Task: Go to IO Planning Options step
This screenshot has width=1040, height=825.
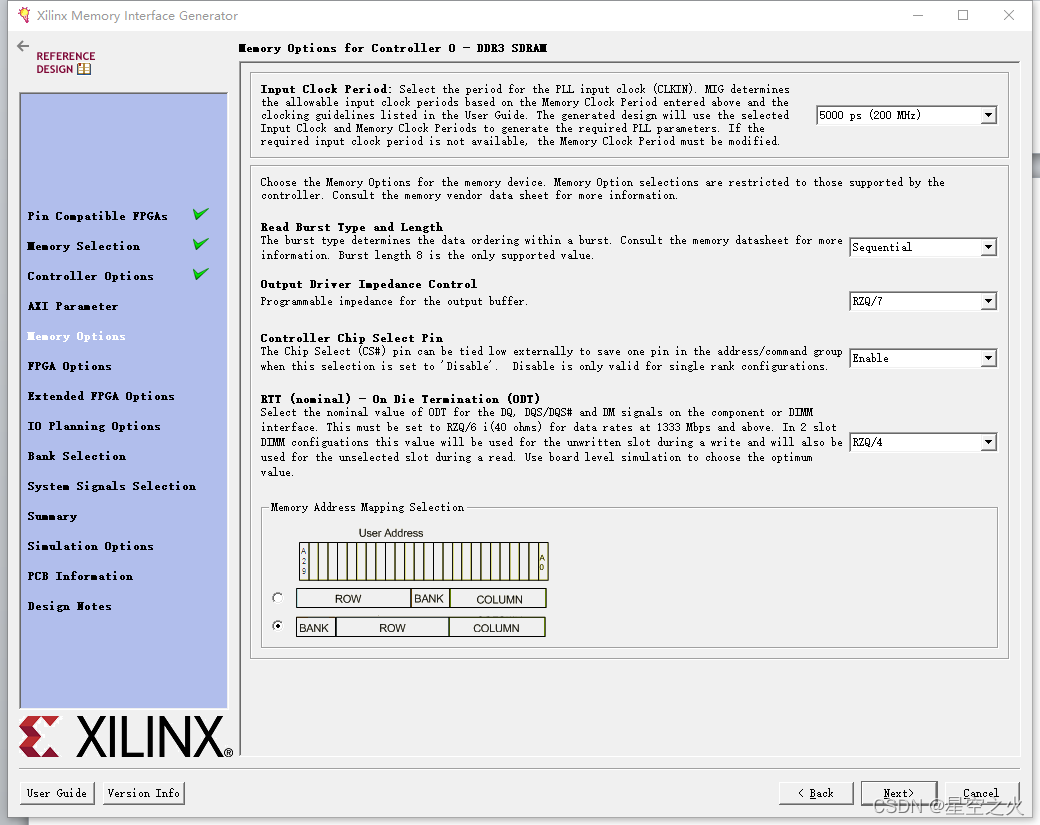Action: [94, 426]
